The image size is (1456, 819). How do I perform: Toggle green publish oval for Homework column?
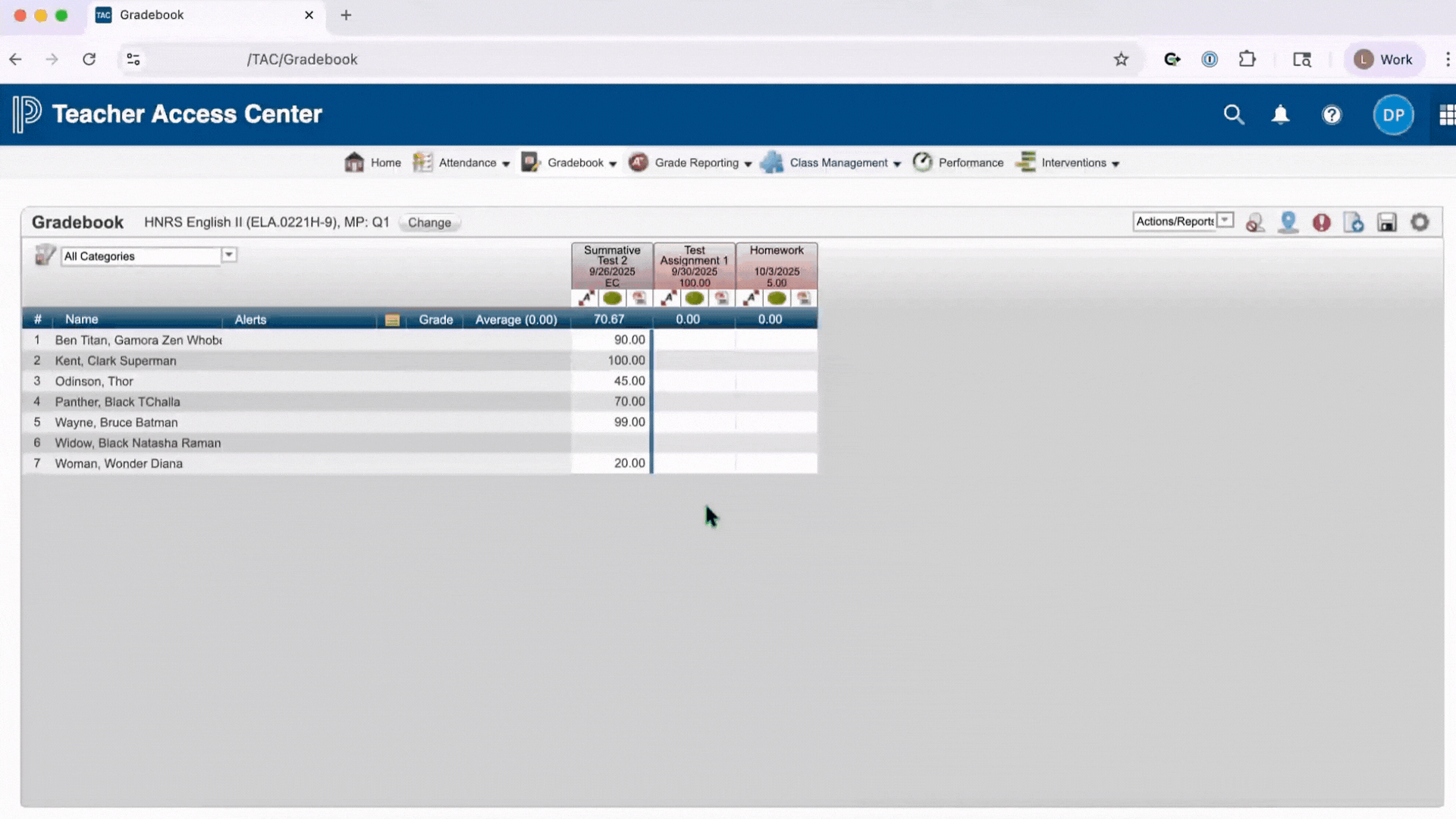pos(777,299)
